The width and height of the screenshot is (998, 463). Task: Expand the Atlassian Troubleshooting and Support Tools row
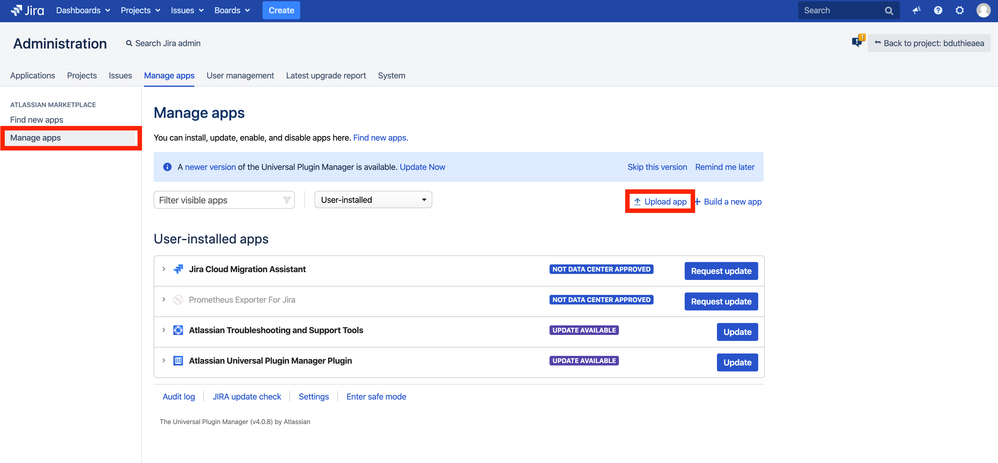tap(164, 331)
